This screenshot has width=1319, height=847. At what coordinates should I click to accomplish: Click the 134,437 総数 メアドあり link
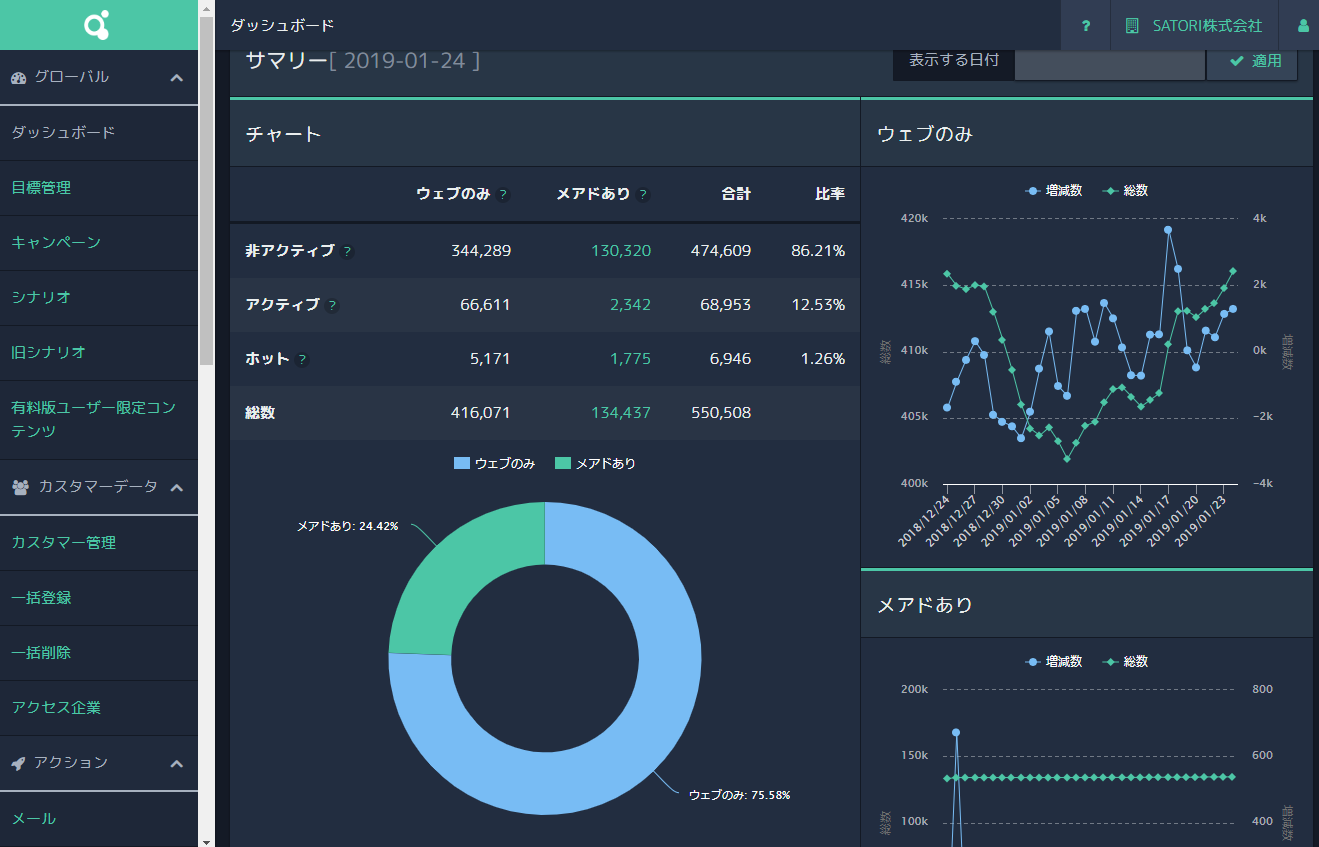point(621,412)
